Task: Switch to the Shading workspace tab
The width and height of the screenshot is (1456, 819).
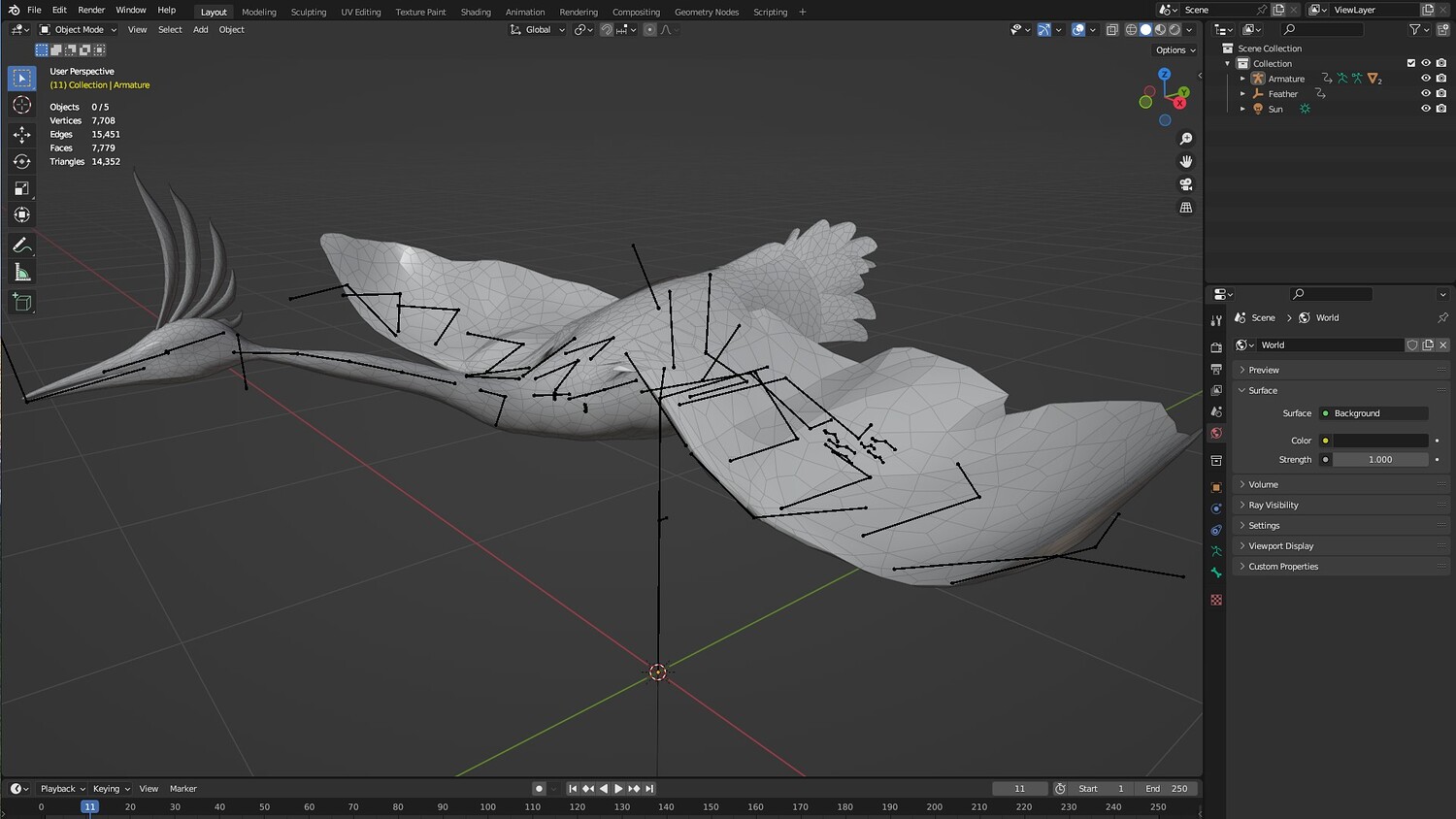Action: [476, 12]
